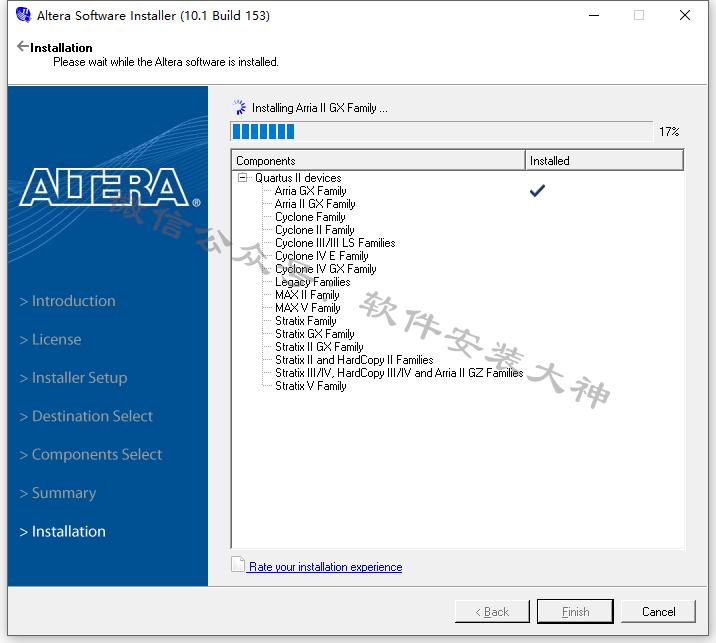Select Stratix II GX Family row
Screen dimensions: 716x643
pos(319,347)
